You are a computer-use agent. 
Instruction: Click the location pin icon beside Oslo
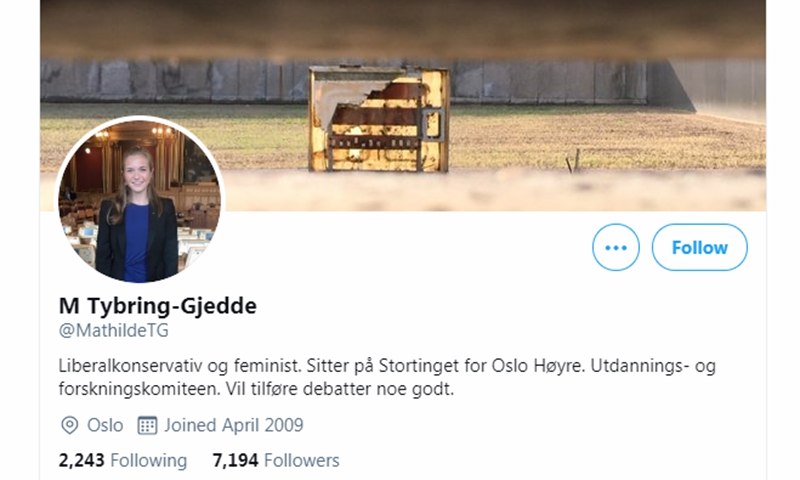[x=69, y=425]
